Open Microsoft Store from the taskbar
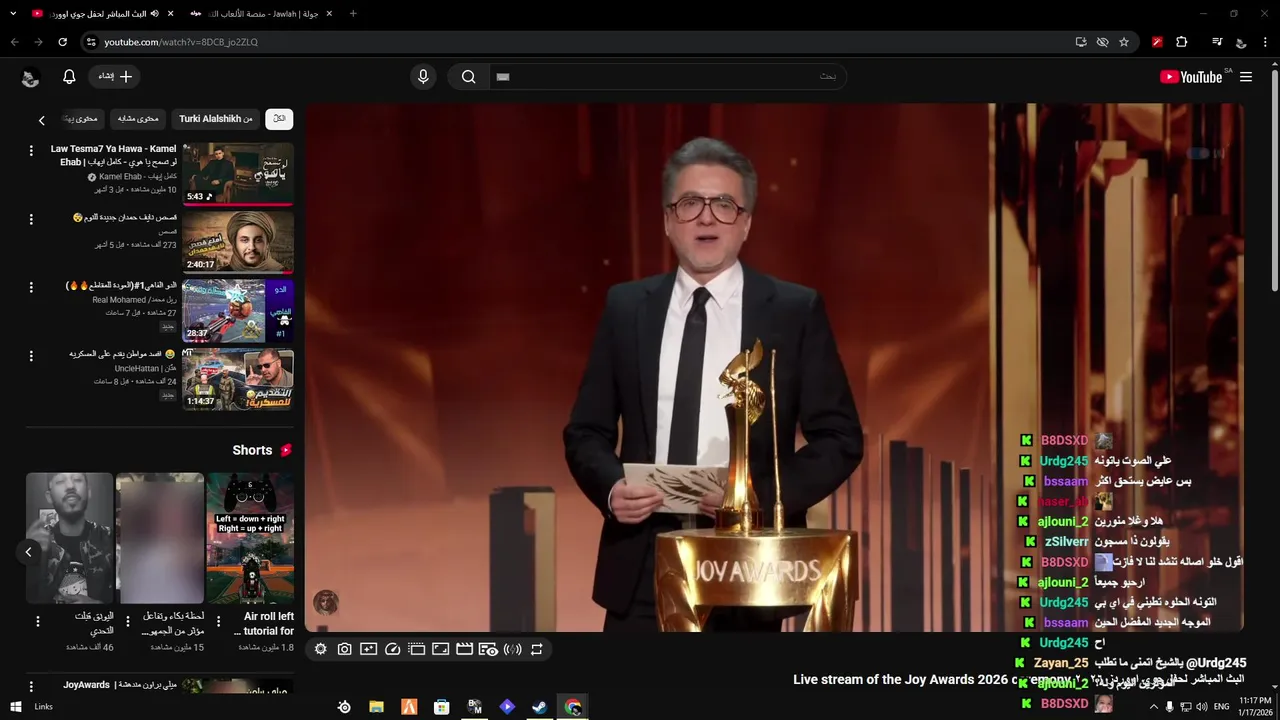 click(441, 707)
